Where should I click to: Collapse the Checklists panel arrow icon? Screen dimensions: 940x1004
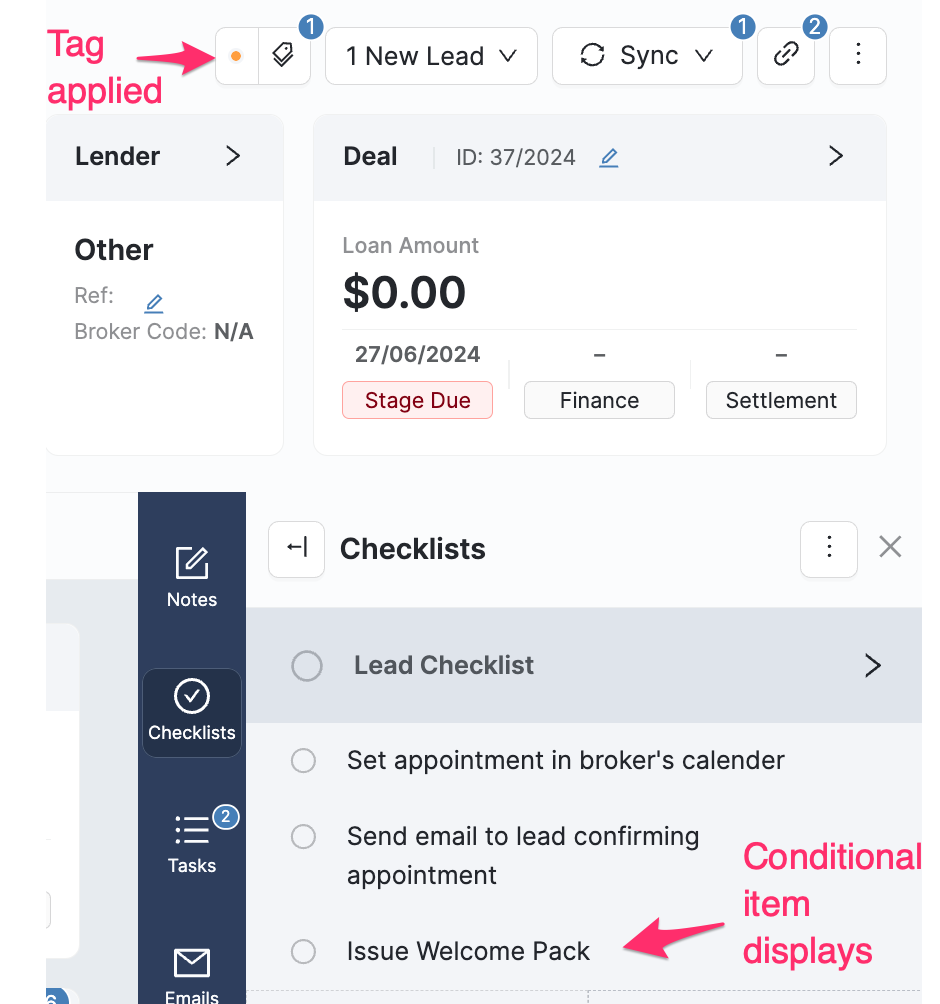(296, 549)
